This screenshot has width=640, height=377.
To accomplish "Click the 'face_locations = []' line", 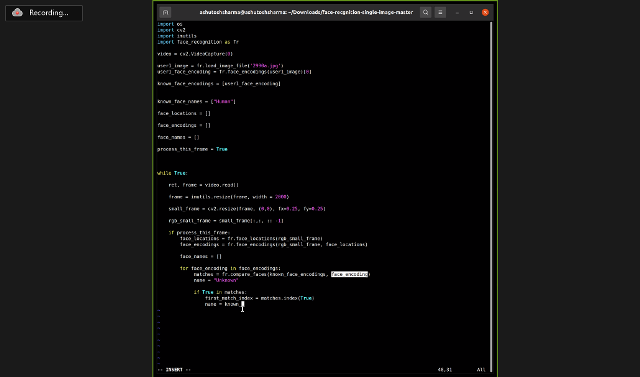I will pos(184,113).
